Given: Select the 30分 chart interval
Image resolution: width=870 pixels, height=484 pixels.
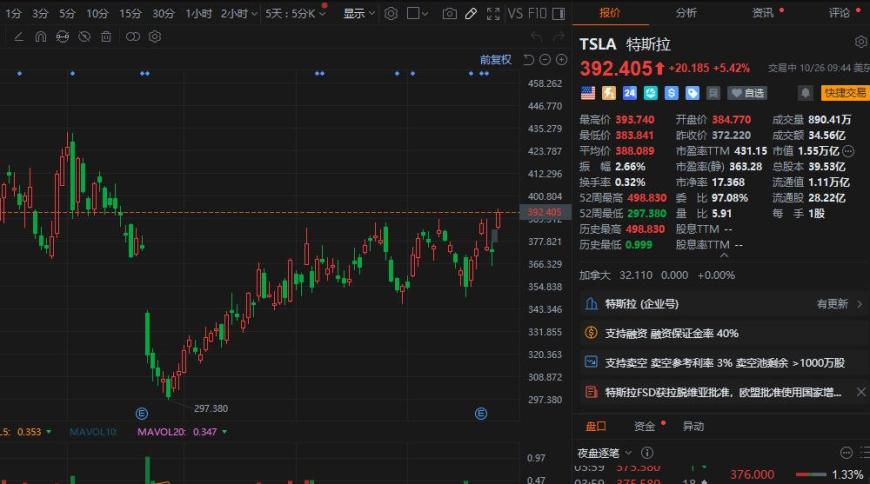Looking at the screenshot, I should (164, 13).
